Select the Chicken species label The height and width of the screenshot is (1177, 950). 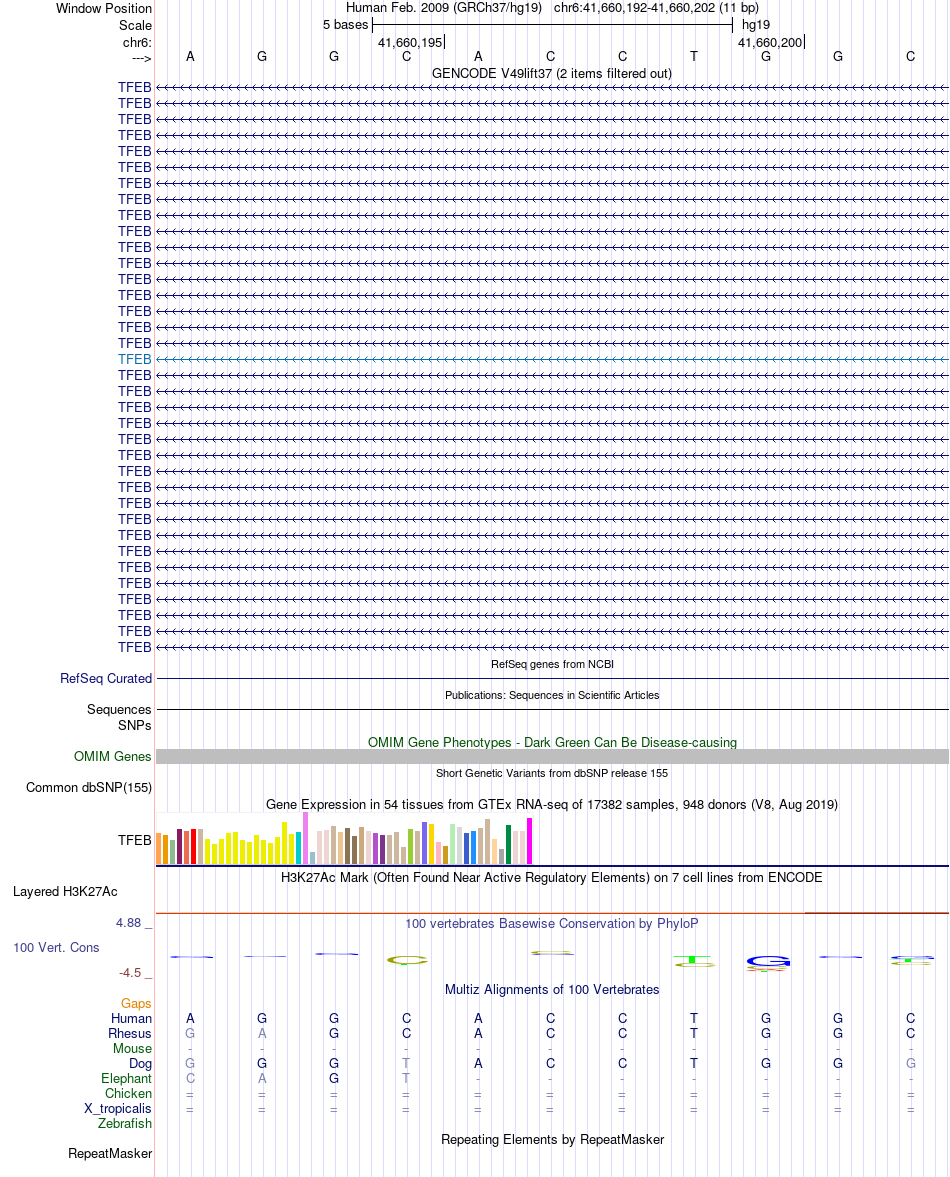[128, 1094]
